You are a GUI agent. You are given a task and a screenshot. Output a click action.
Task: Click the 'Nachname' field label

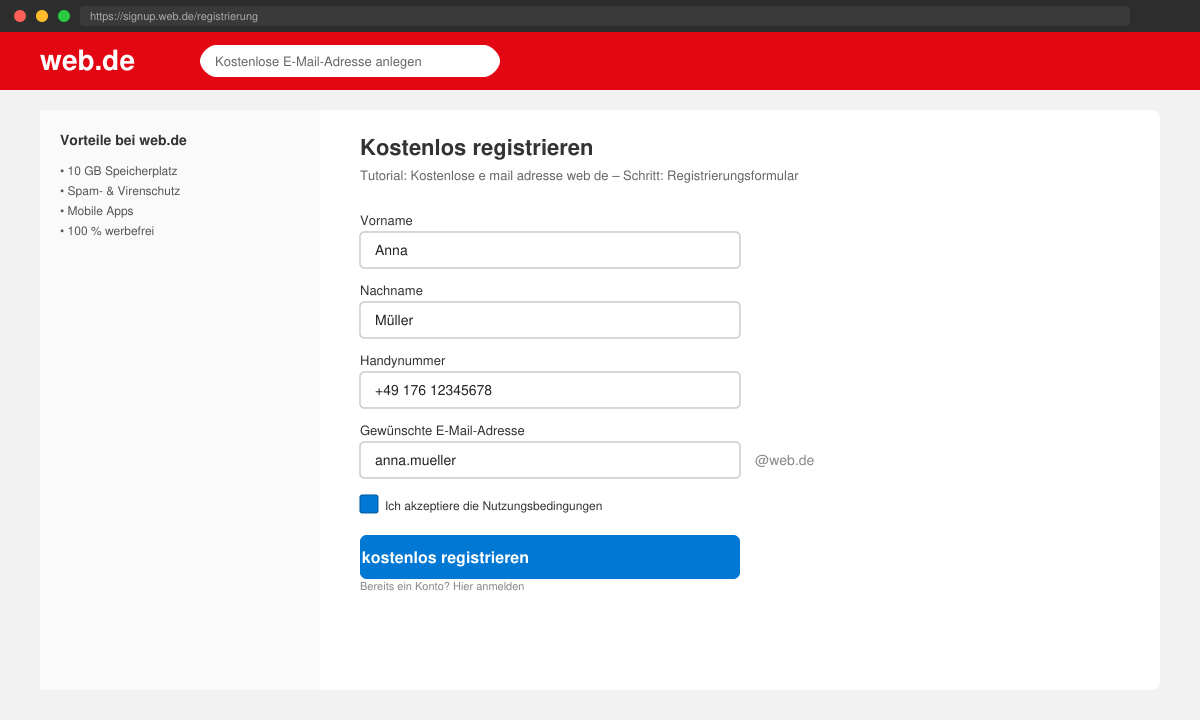point(391,291)
